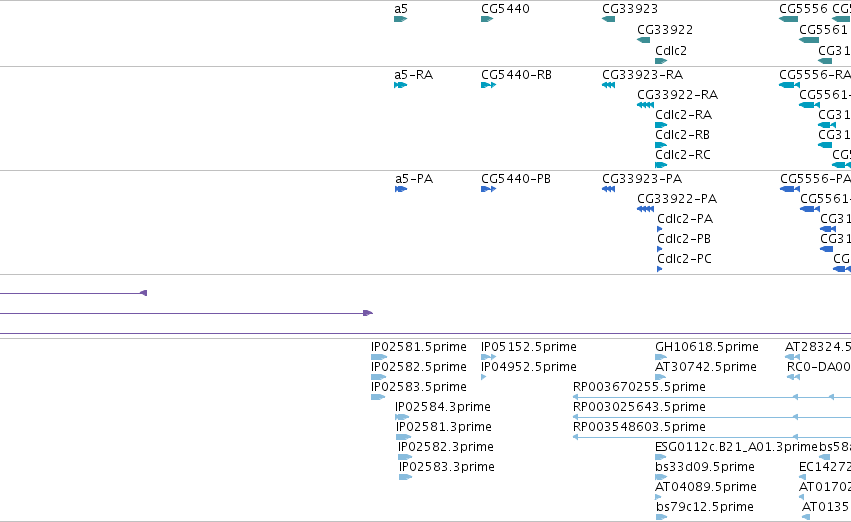The image size is (851, 522).
Task: Click the IP05152.5prime EST label
Action: (529, 347)
